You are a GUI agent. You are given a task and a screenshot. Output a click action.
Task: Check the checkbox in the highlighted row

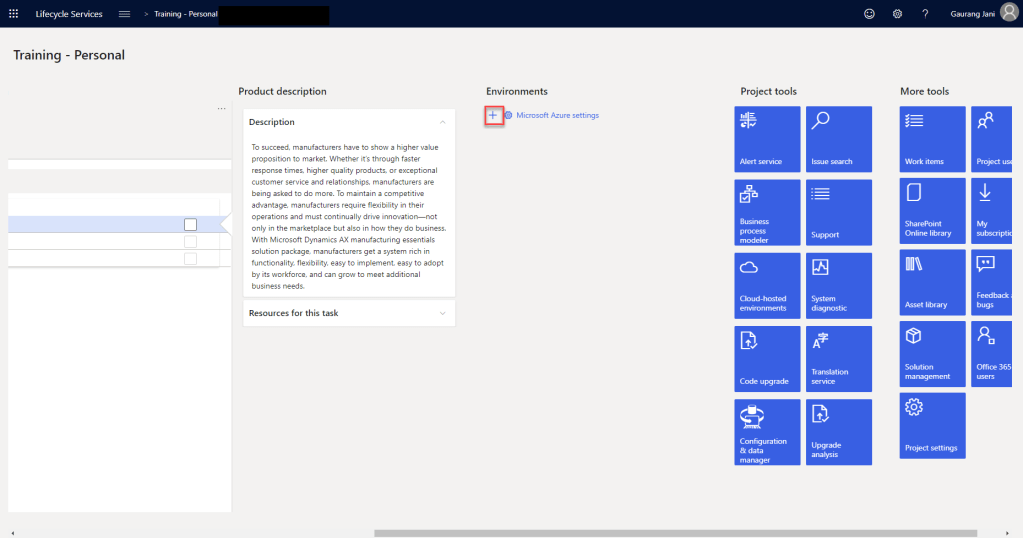(191, 225)
